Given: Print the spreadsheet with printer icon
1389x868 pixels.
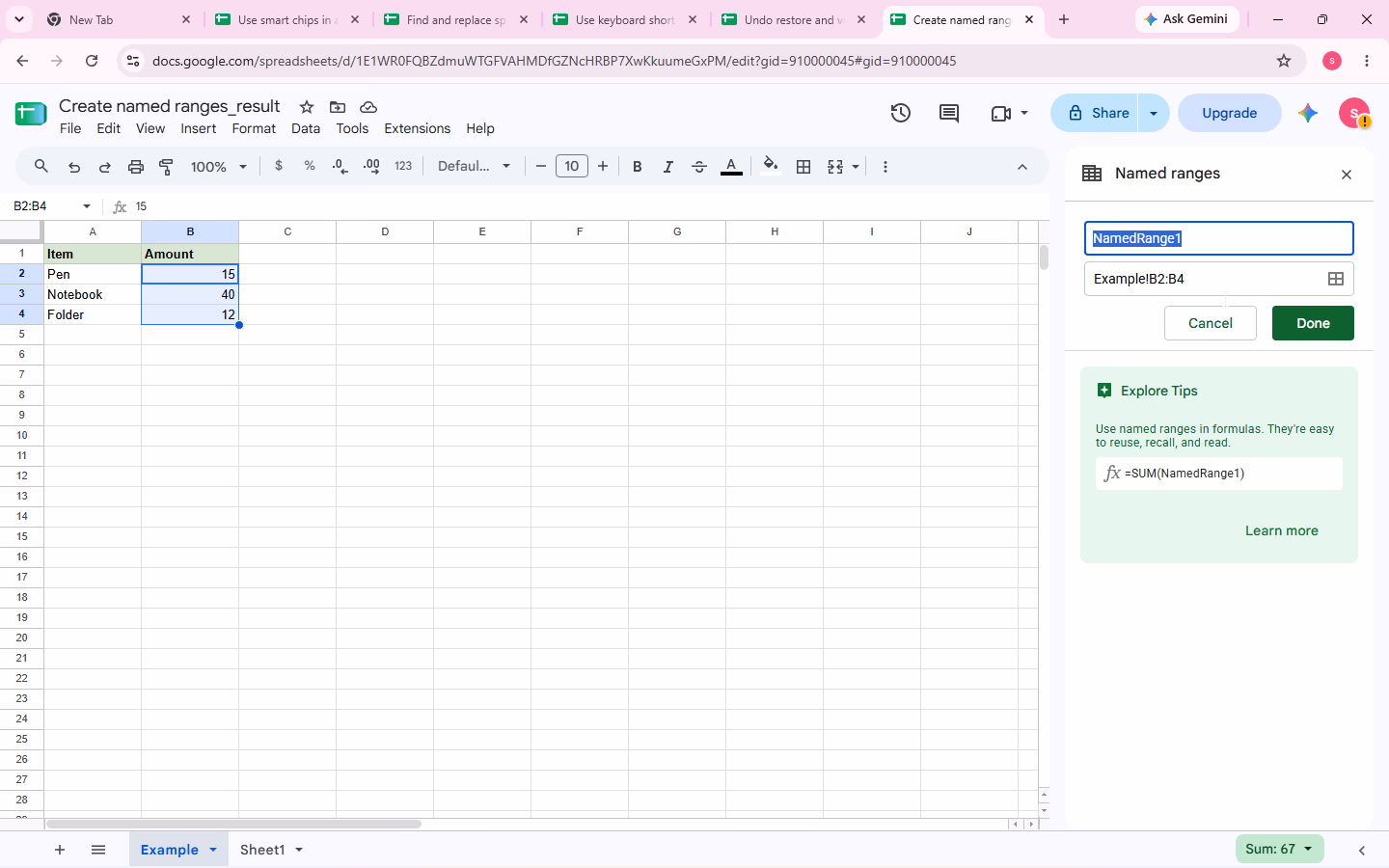Looking at the screenshot, I should (x=136, y=167).
